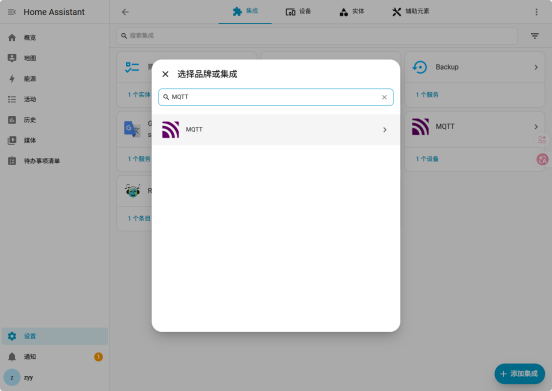The height and width of the screenshot is (391, 552).
Task: Clear the MQTT search text
Action: pyautogui.click(x=384, y=97)
